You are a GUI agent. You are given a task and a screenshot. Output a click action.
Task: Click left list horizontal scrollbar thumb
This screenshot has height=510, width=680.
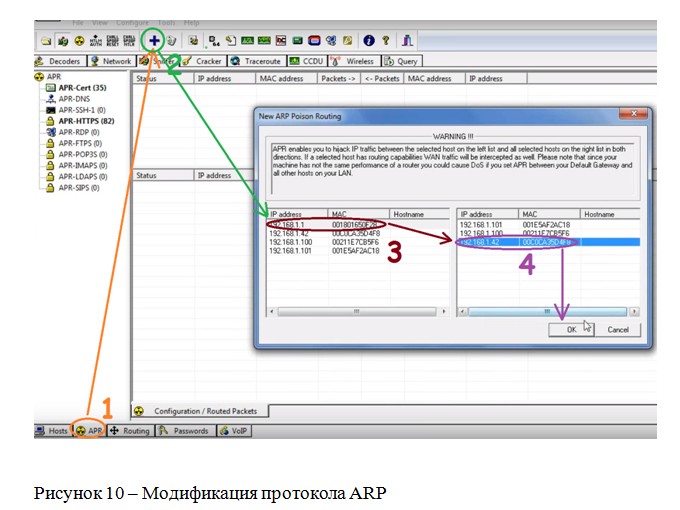pos(356,311)
